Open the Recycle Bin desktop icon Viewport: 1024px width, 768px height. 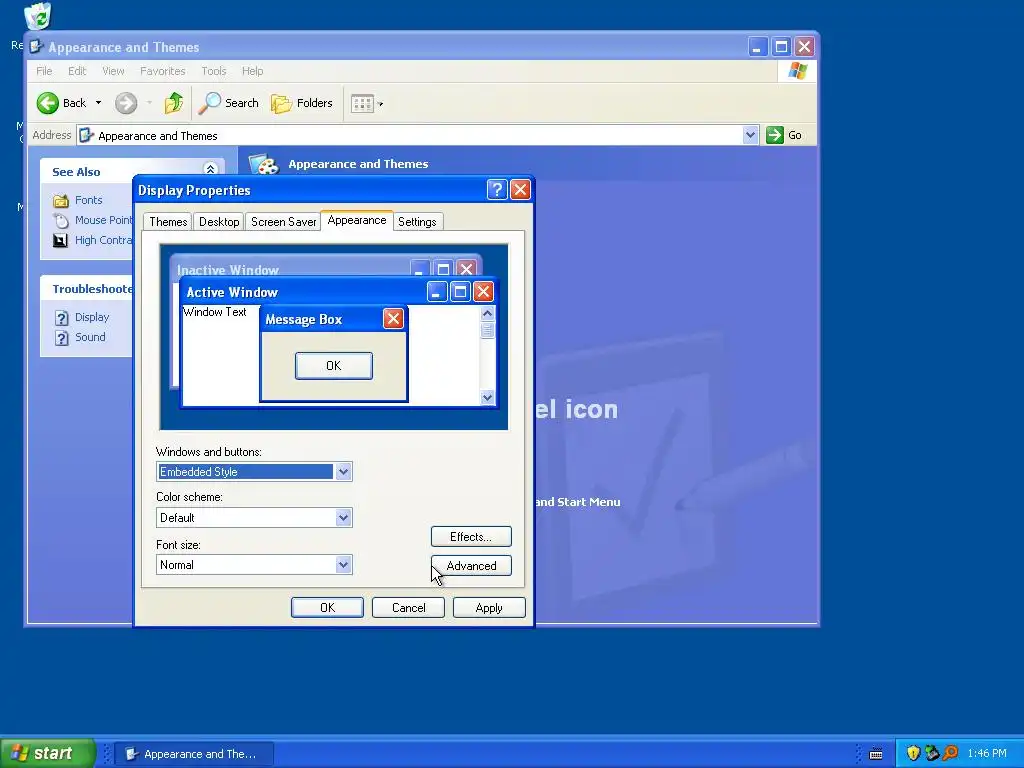(38, 16)
